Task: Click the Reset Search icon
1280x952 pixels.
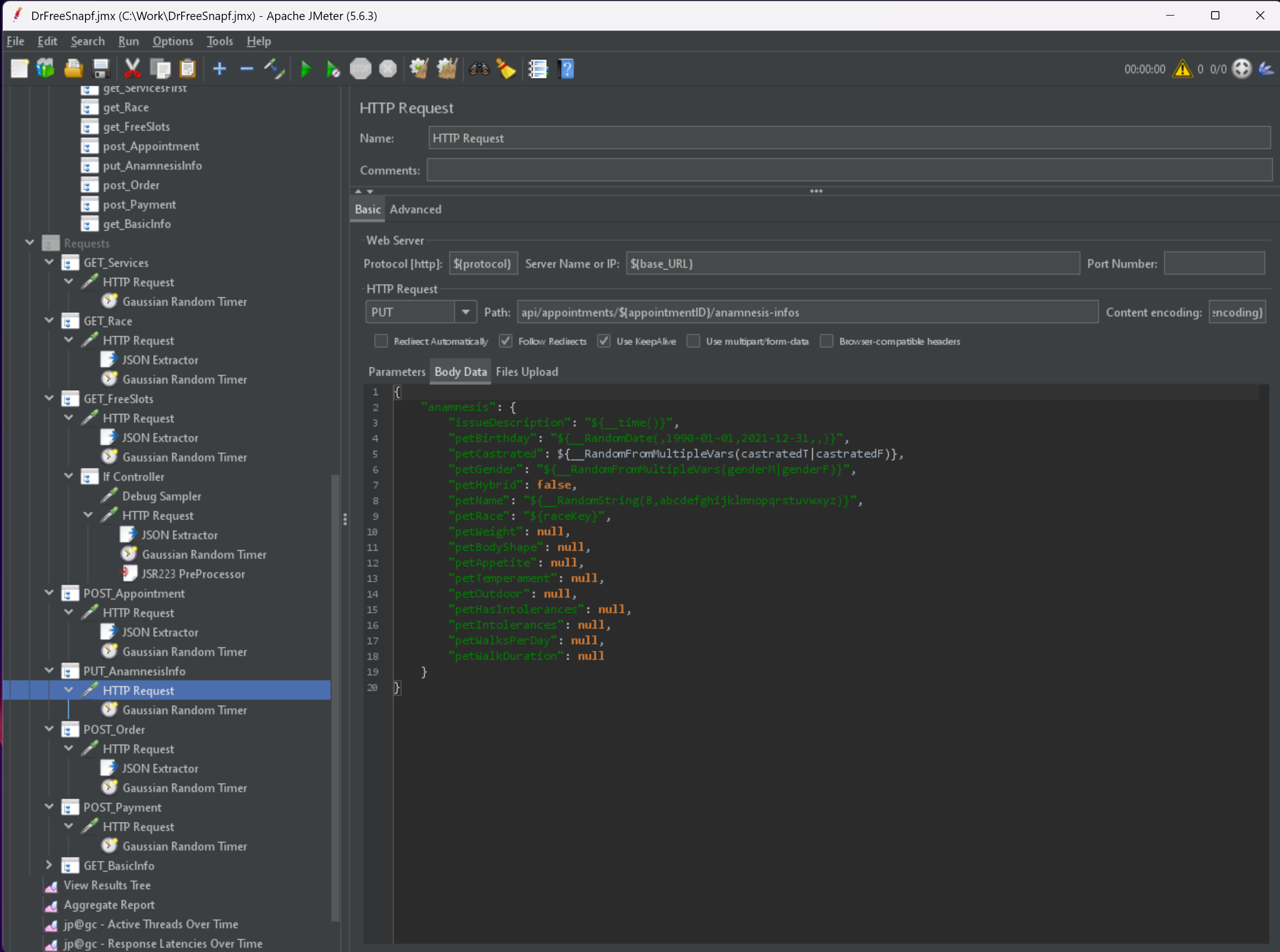Action: tap(506, 68)
